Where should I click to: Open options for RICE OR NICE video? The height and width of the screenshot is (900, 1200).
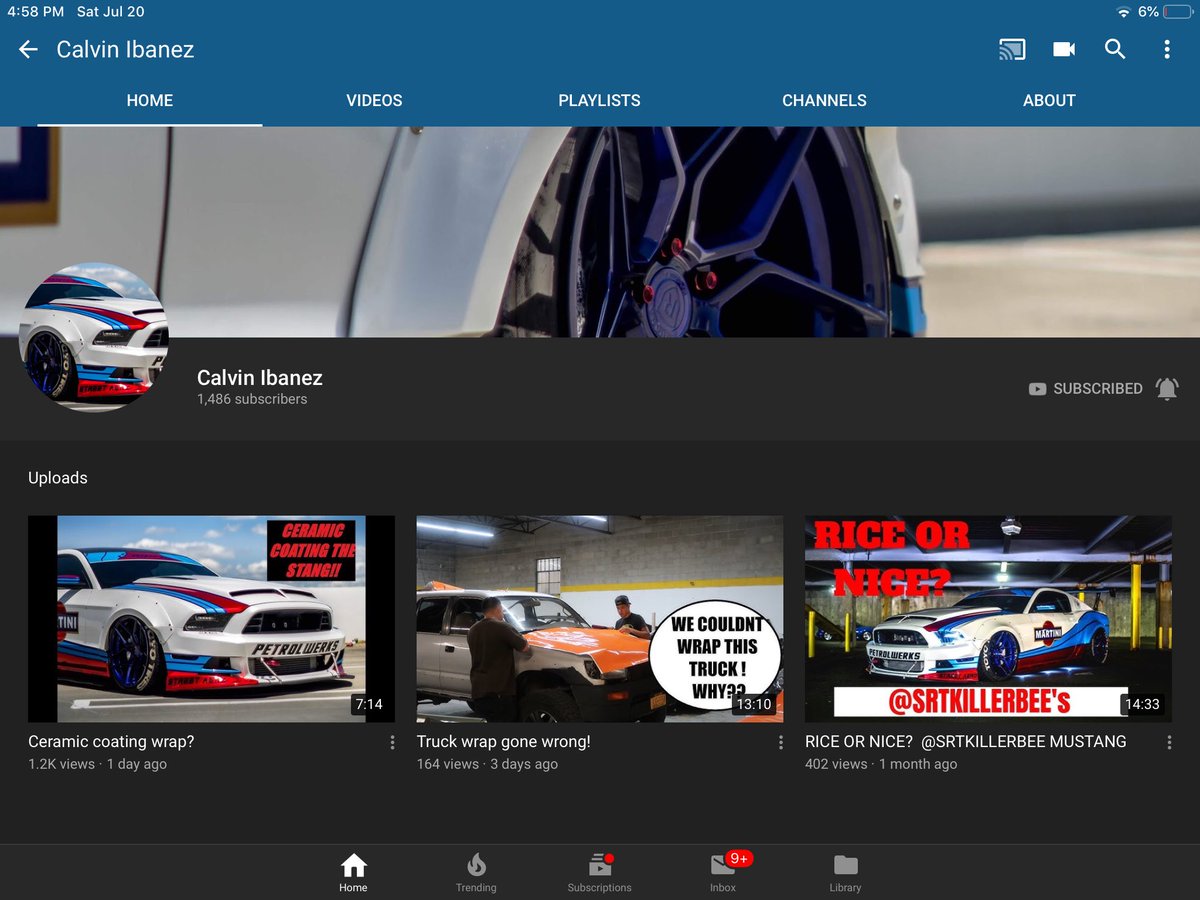[1169, 743]
